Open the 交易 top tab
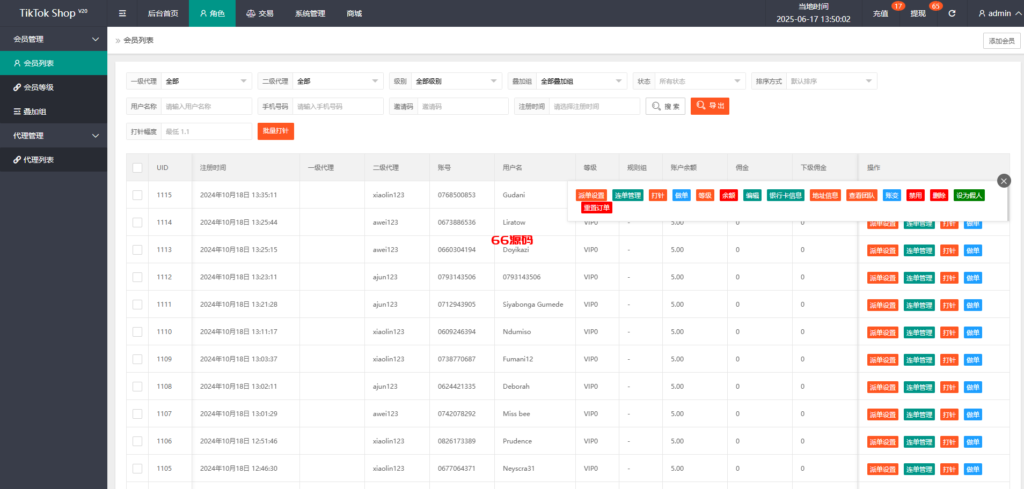The image size is (1024, 489). pyautogui.click(x=260, y=13)
